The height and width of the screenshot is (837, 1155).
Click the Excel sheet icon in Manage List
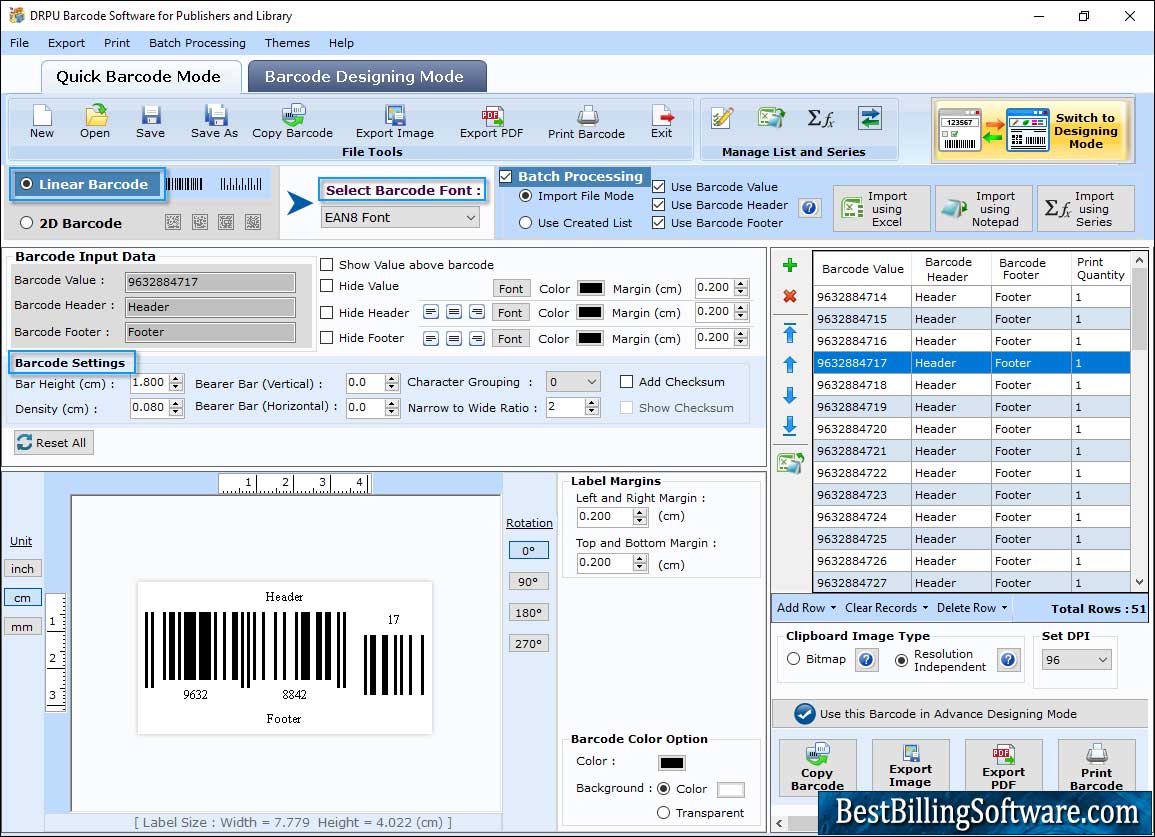pyautogui.click(x=770, y=118)
